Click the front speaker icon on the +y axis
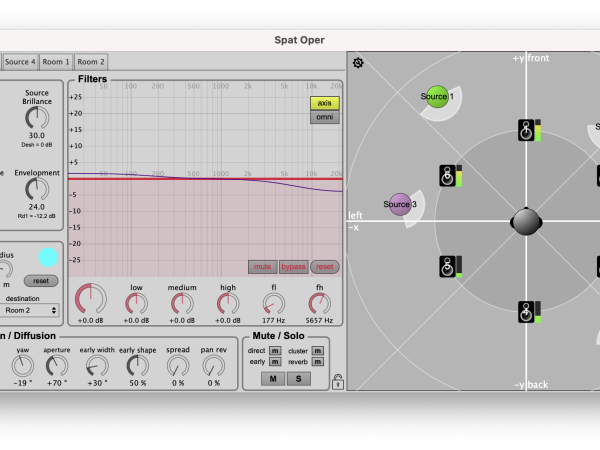 coord(525,130)
